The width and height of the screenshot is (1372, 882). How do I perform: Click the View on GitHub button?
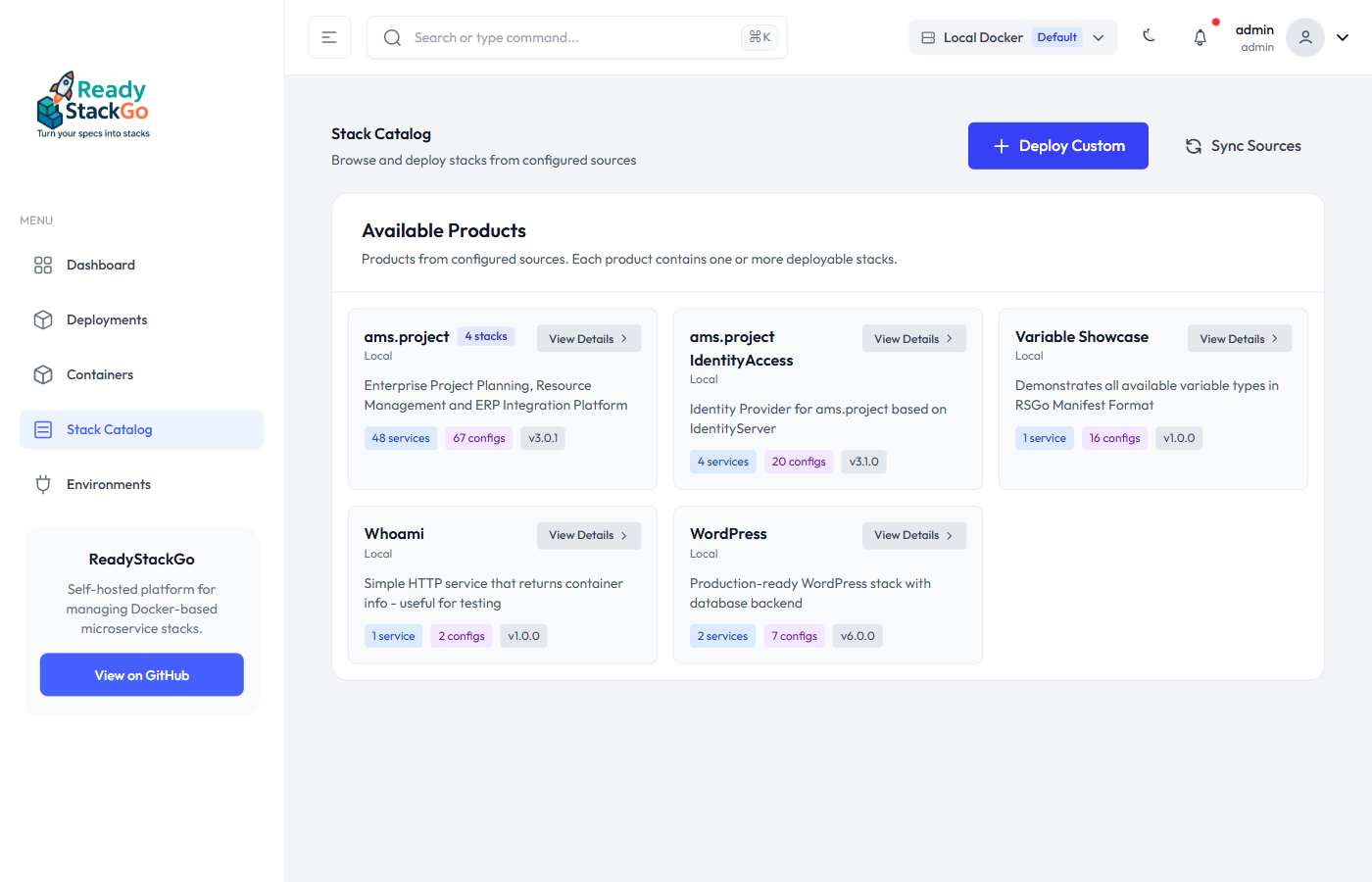[x=142, y=675]
